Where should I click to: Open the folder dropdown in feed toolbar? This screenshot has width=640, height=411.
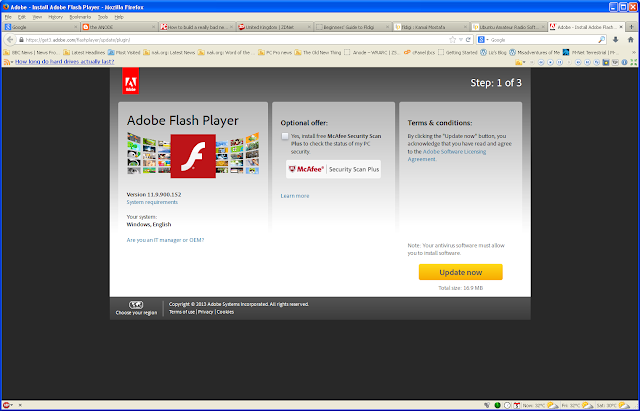tap(520, 62)
